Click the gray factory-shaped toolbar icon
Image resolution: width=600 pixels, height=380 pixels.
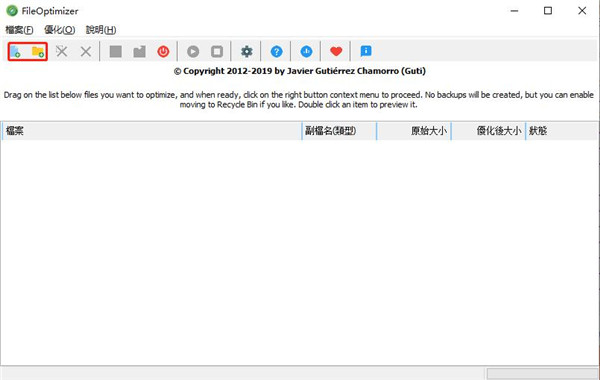139,51
